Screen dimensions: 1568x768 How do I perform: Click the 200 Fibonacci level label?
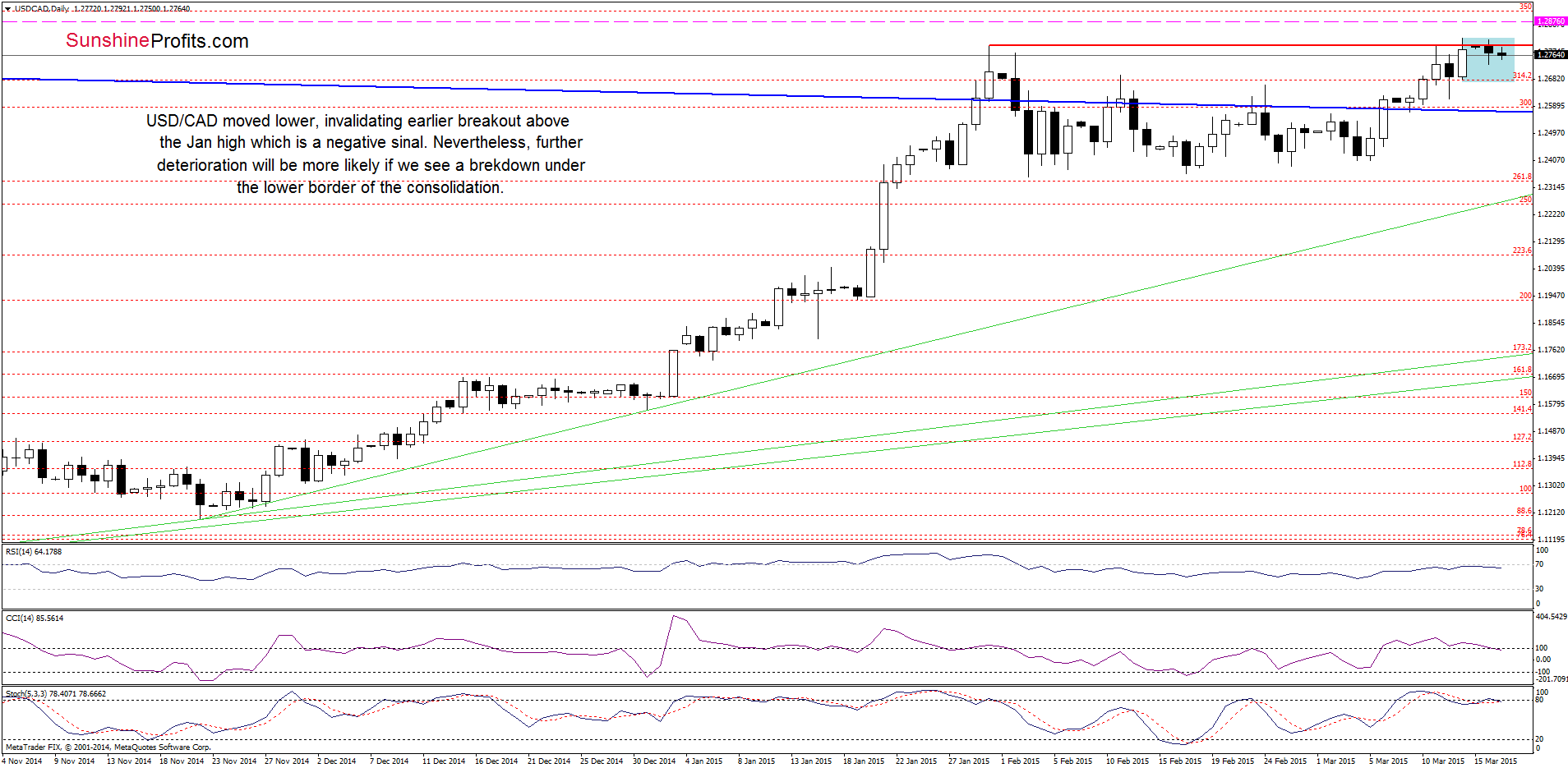tap(1525, 296)
